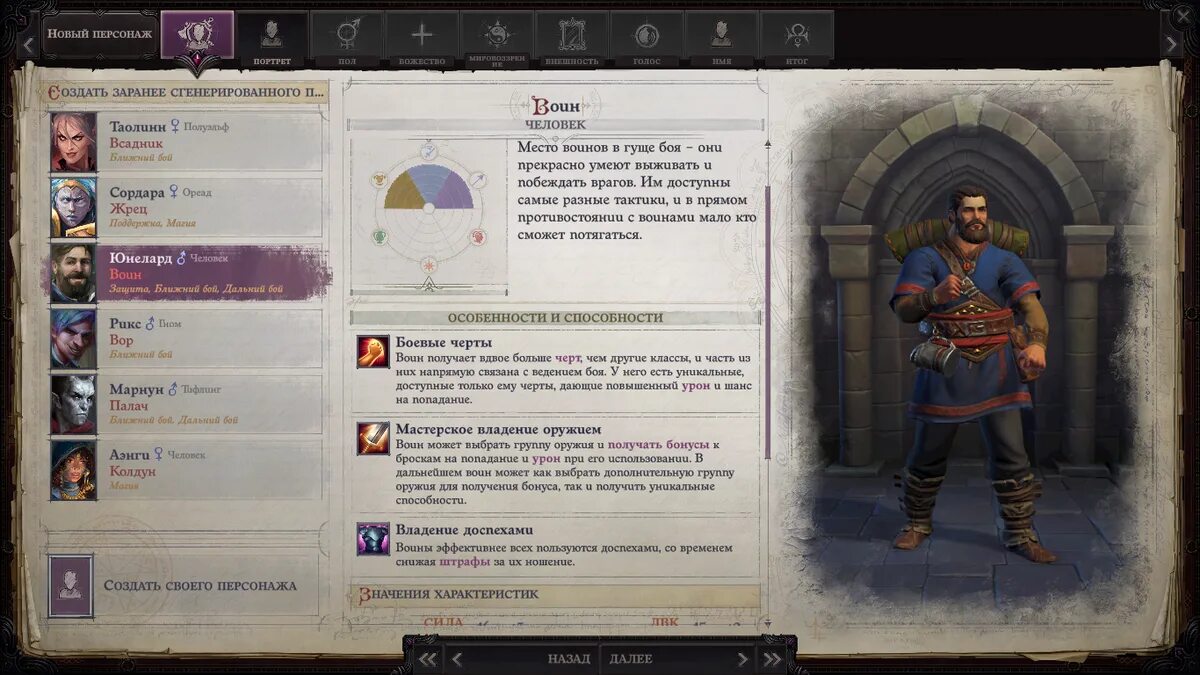Click the Всадник class label
Viewport: 1200px width, 675px height.
135,143
